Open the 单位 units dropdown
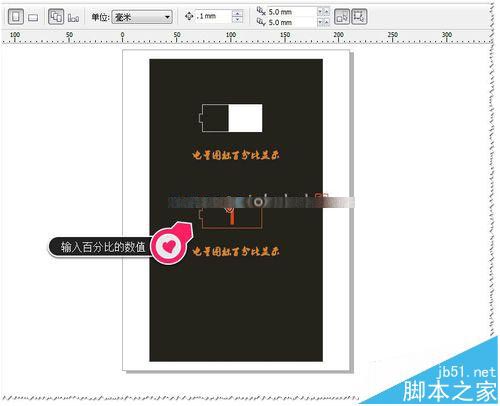500x406 pixels. coord(142,17)
